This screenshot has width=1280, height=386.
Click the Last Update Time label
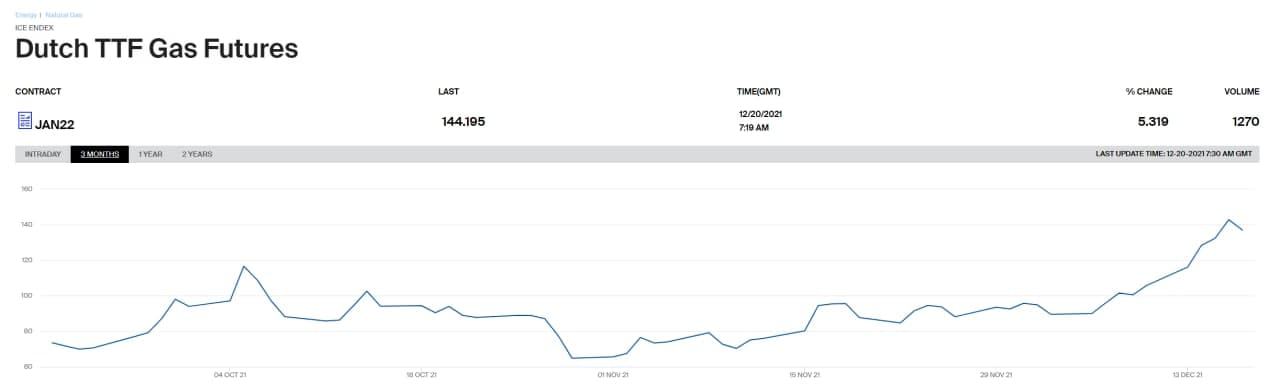point(1174,154)
